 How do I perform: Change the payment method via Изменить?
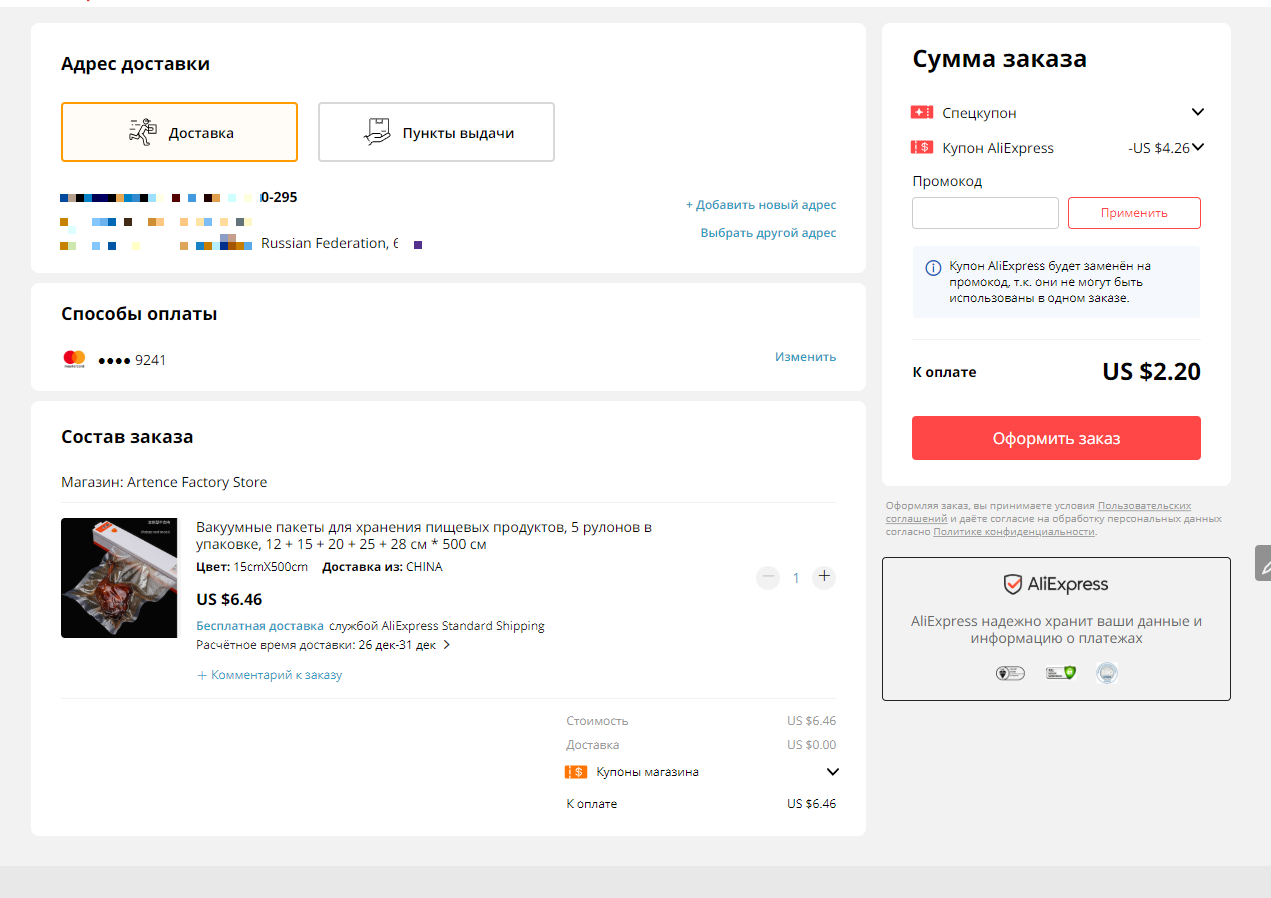coord(805,357)
